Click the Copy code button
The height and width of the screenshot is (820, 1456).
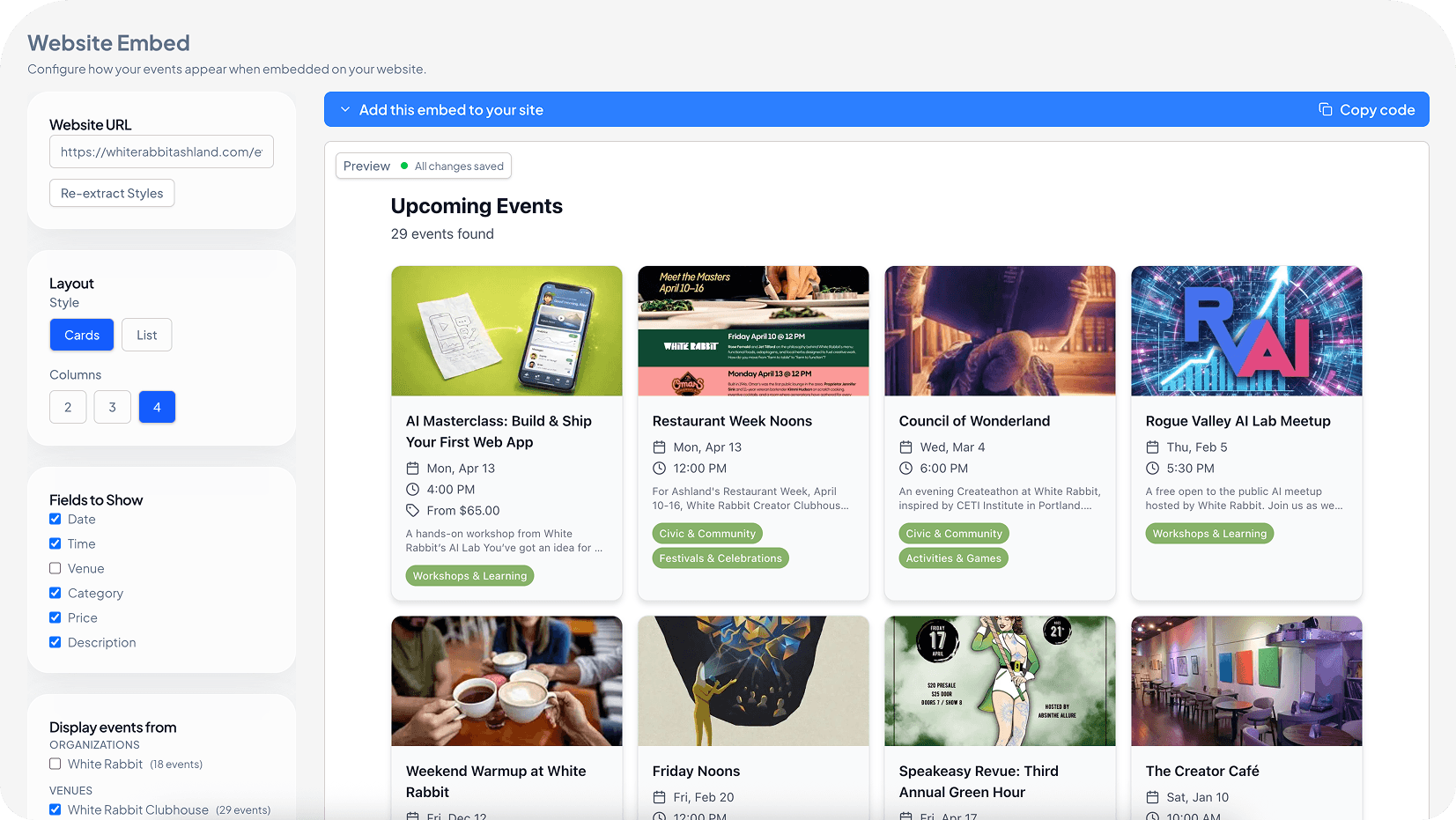(x=1367, y=109)
